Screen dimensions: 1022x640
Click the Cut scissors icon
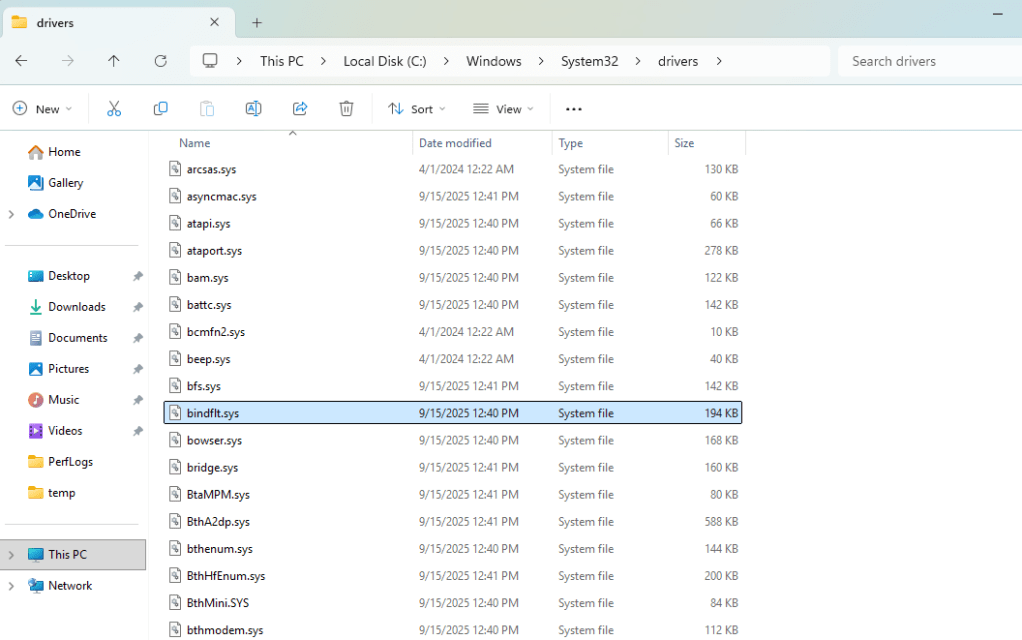(x=114, y=109)
